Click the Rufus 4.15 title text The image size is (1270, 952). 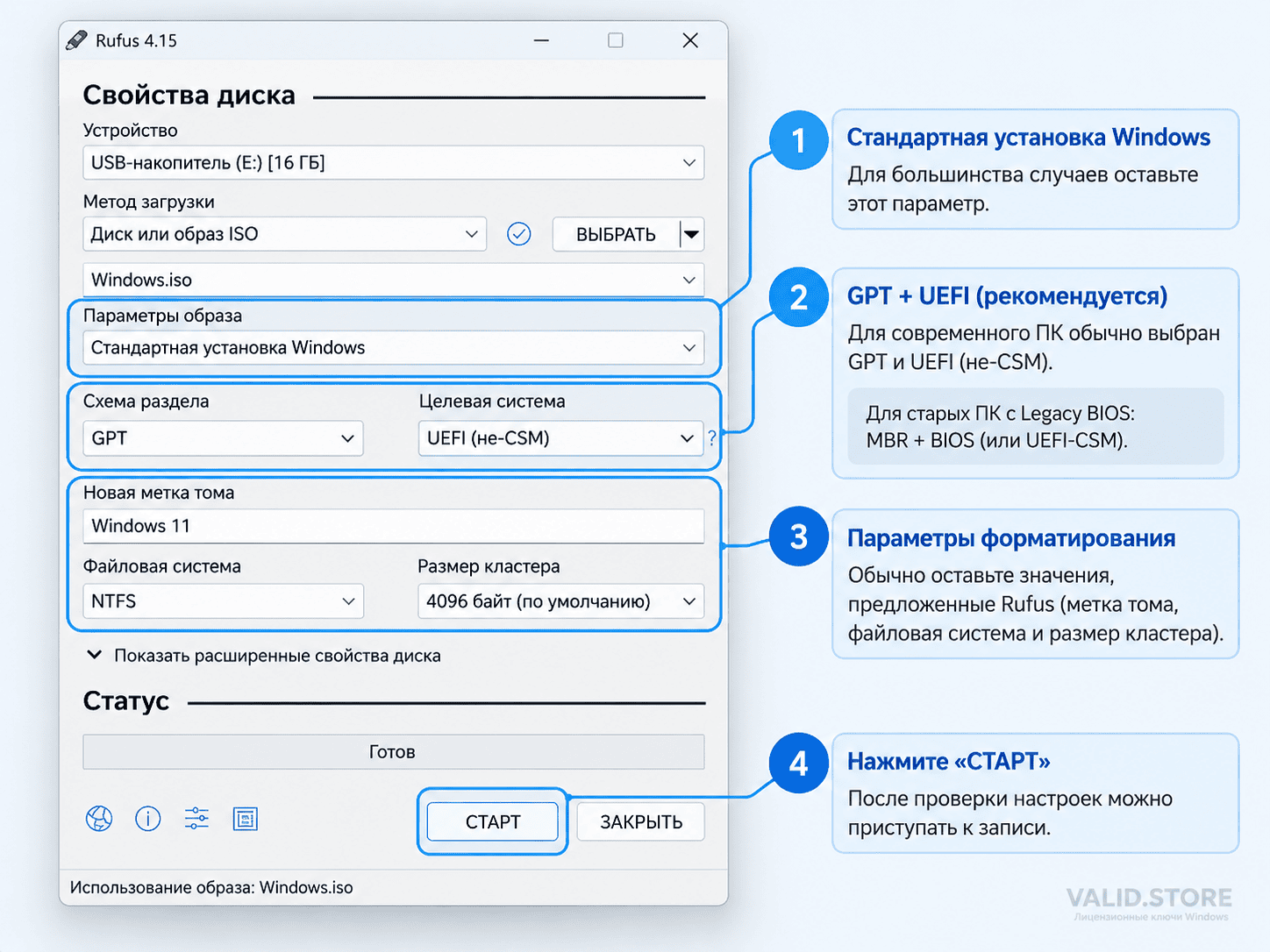(136, 40)
